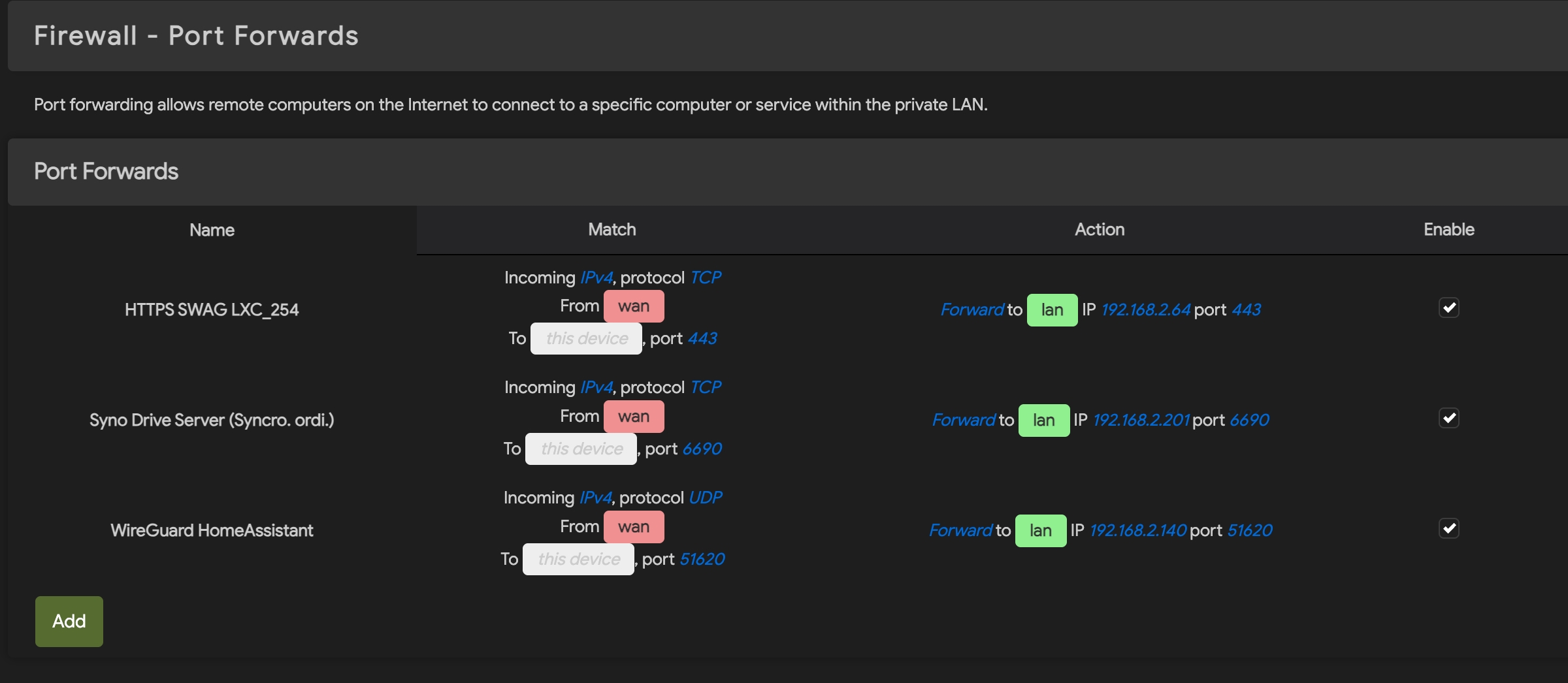Screen dimensions: 1568x683
Task: Click wan zone badge in Syno Drive row
Action: tap(633, 417)
